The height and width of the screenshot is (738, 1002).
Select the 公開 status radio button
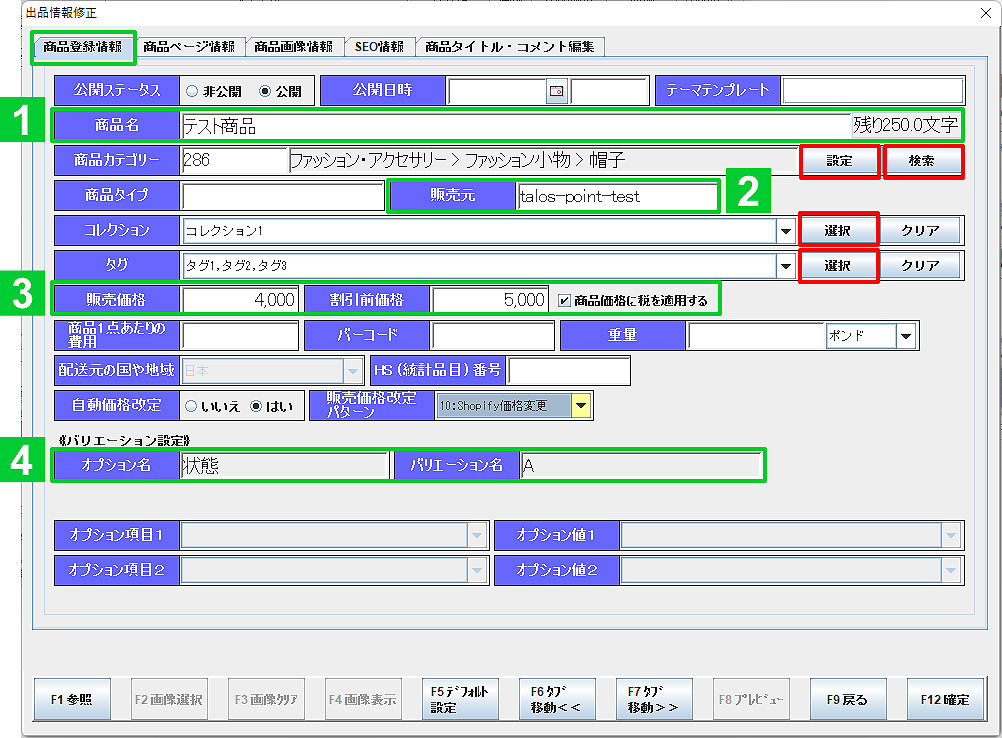pos(265,91)
